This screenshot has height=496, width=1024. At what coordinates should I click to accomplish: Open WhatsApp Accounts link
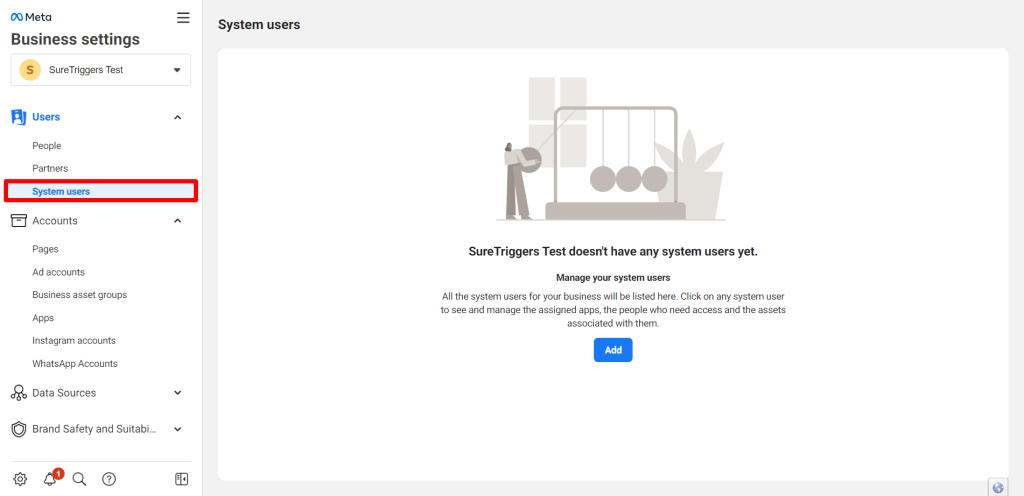coord(75,364)
